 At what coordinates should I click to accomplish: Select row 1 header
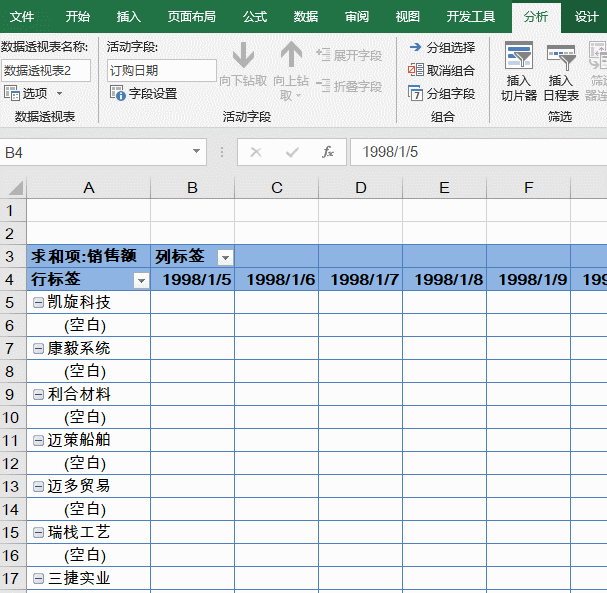[x=13, y=211]
